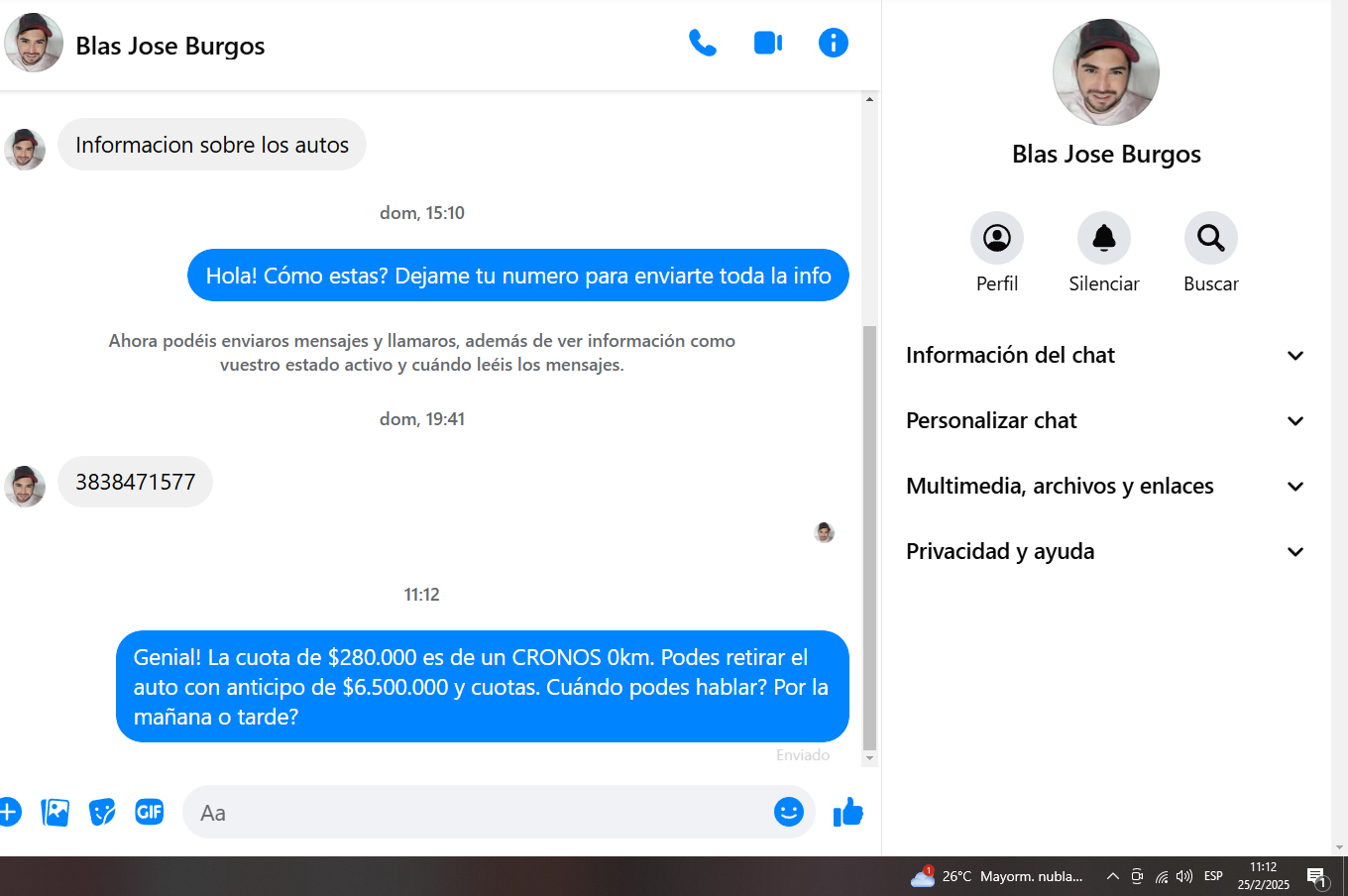Start a voice call with the contact
1348x896 pixels.
click(703, 43)
